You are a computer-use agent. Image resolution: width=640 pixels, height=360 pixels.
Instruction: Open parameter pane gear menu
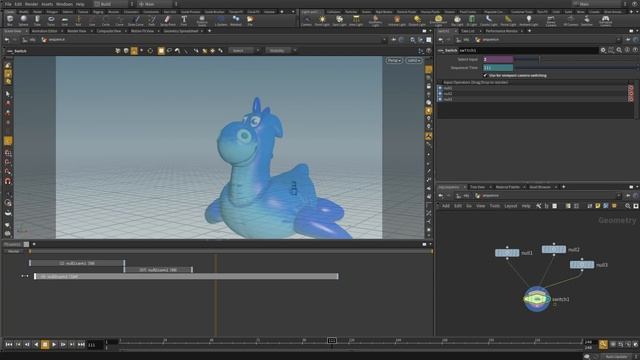(603, 50)
